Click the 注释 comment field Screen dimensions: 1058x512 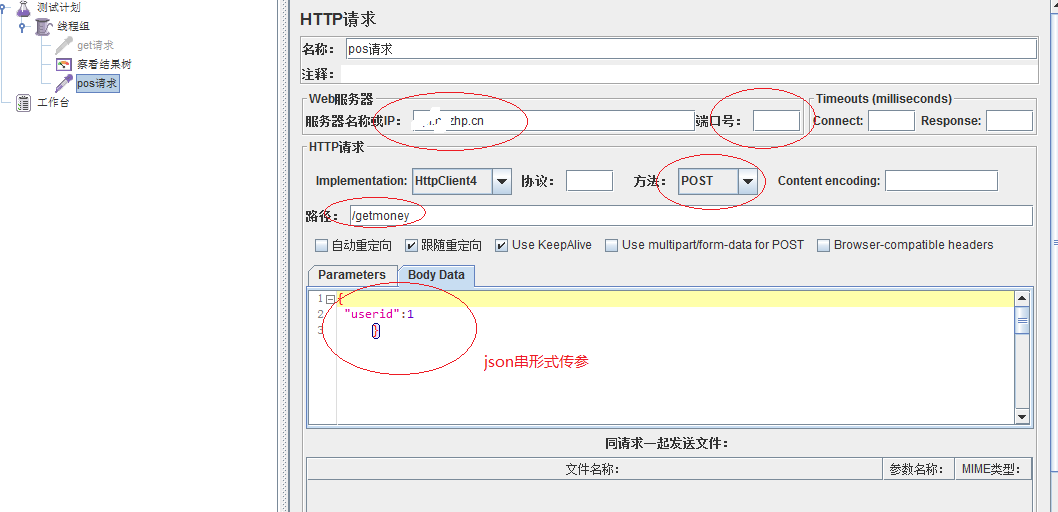coord(688,74)
